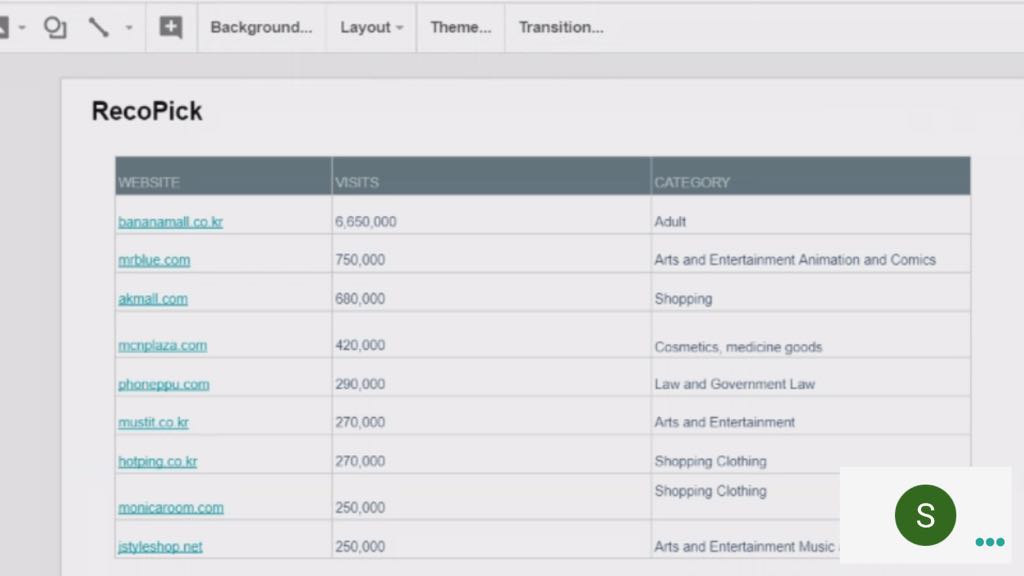The width and height of the screenshot is (1024, 576).
Task: Click the VISITS column header cell
Action: (x=490, y=182)
